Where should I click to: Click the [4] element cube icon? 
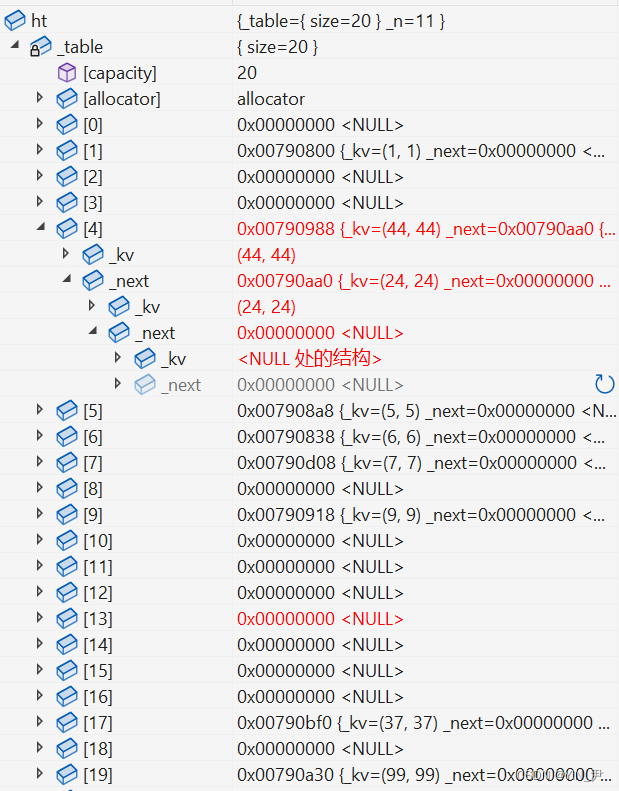coord(67,229)
